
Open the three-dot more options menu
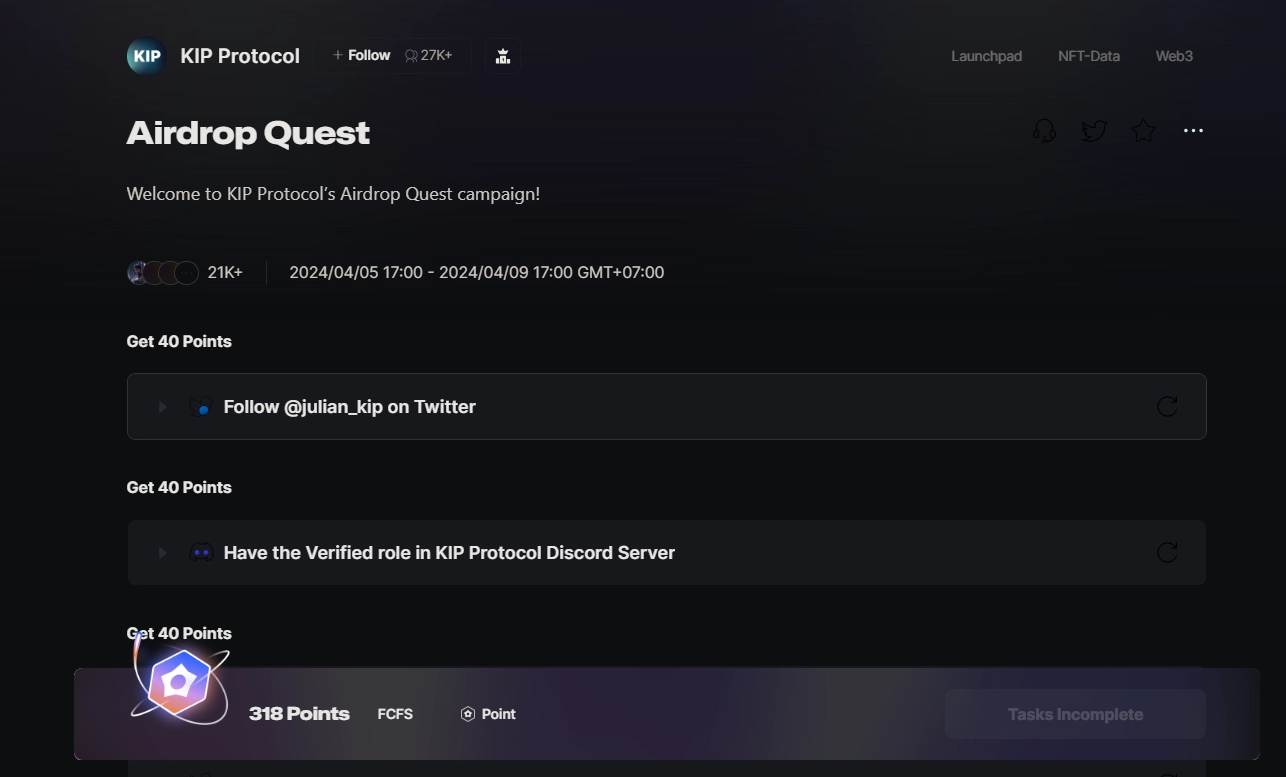click(x=1193, y=131)
